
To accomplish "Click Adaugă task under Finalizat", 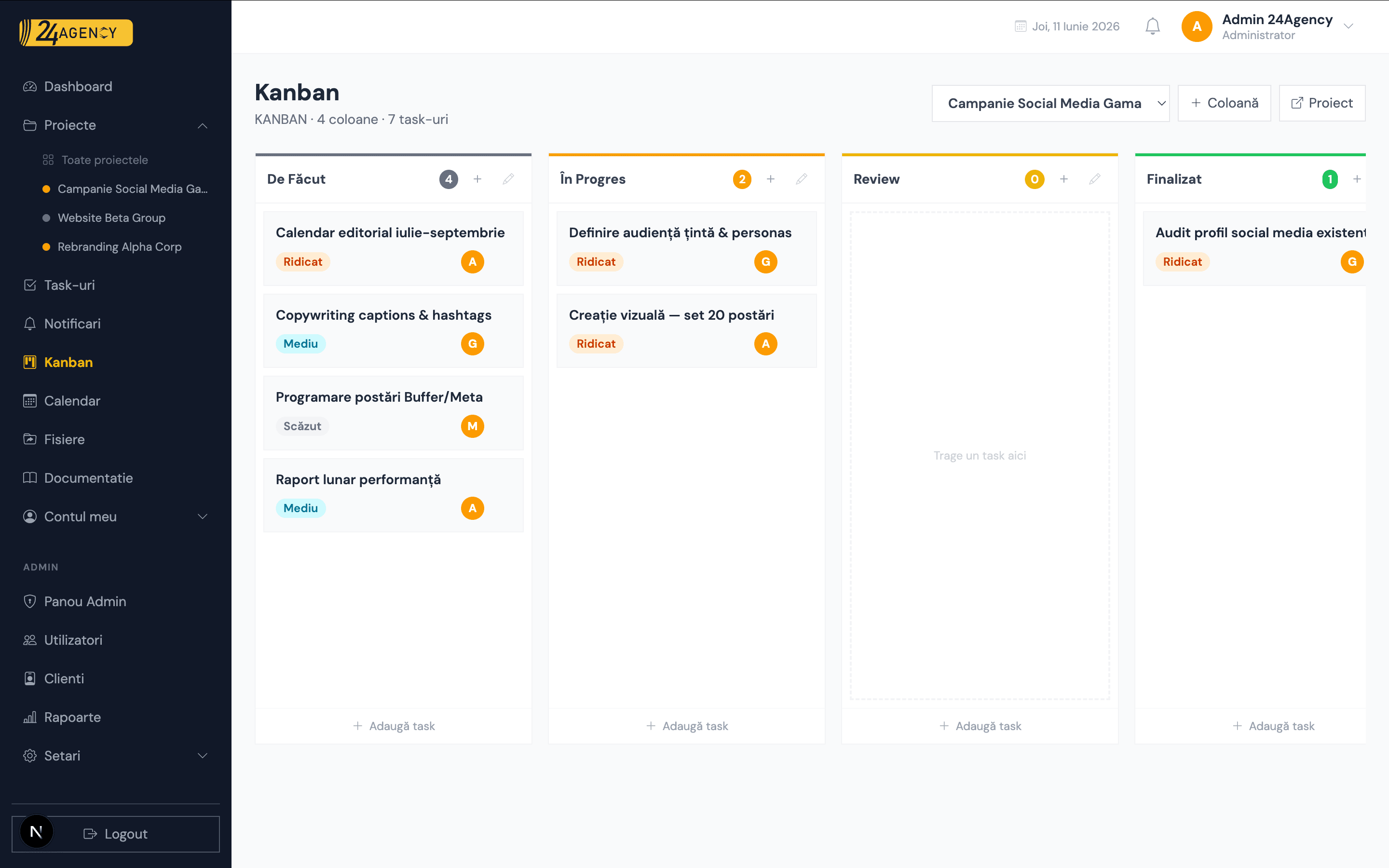I will click(x=1273, y=726).
